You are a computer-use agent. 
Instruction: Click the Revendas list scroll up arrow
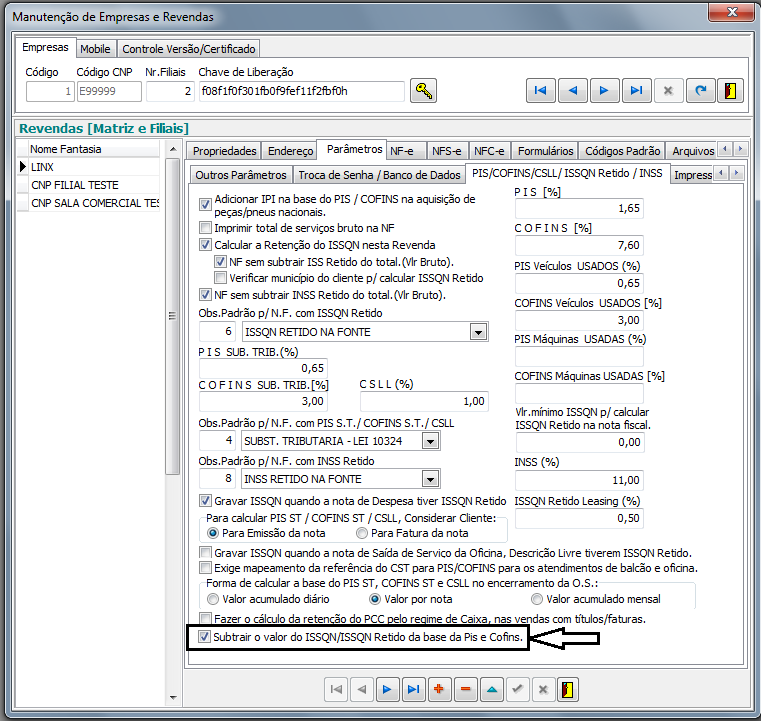coord(173,149)
